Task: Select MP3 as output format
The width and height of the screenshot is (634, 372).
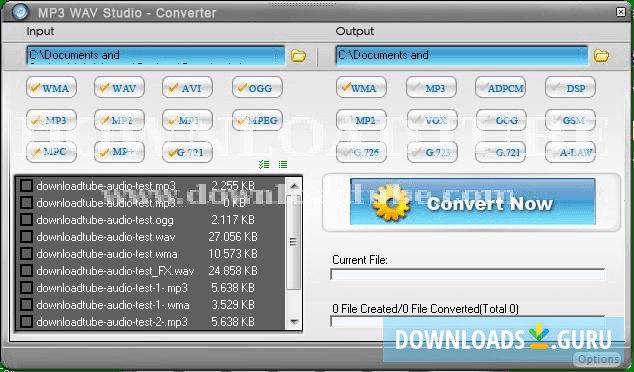Action: (431, 87)
